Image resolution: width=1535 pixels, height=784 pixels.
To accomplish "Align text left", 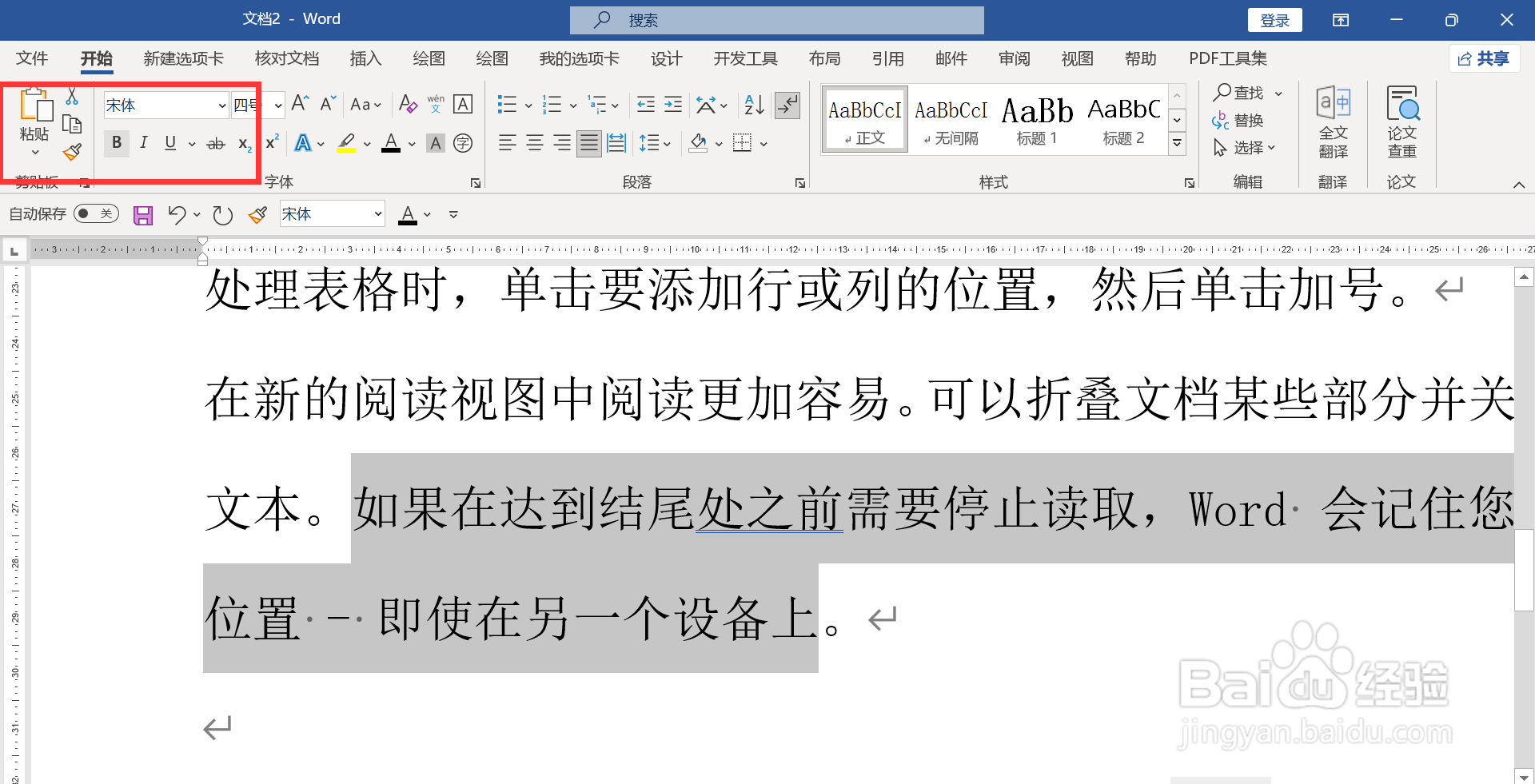I will (508, 143).
